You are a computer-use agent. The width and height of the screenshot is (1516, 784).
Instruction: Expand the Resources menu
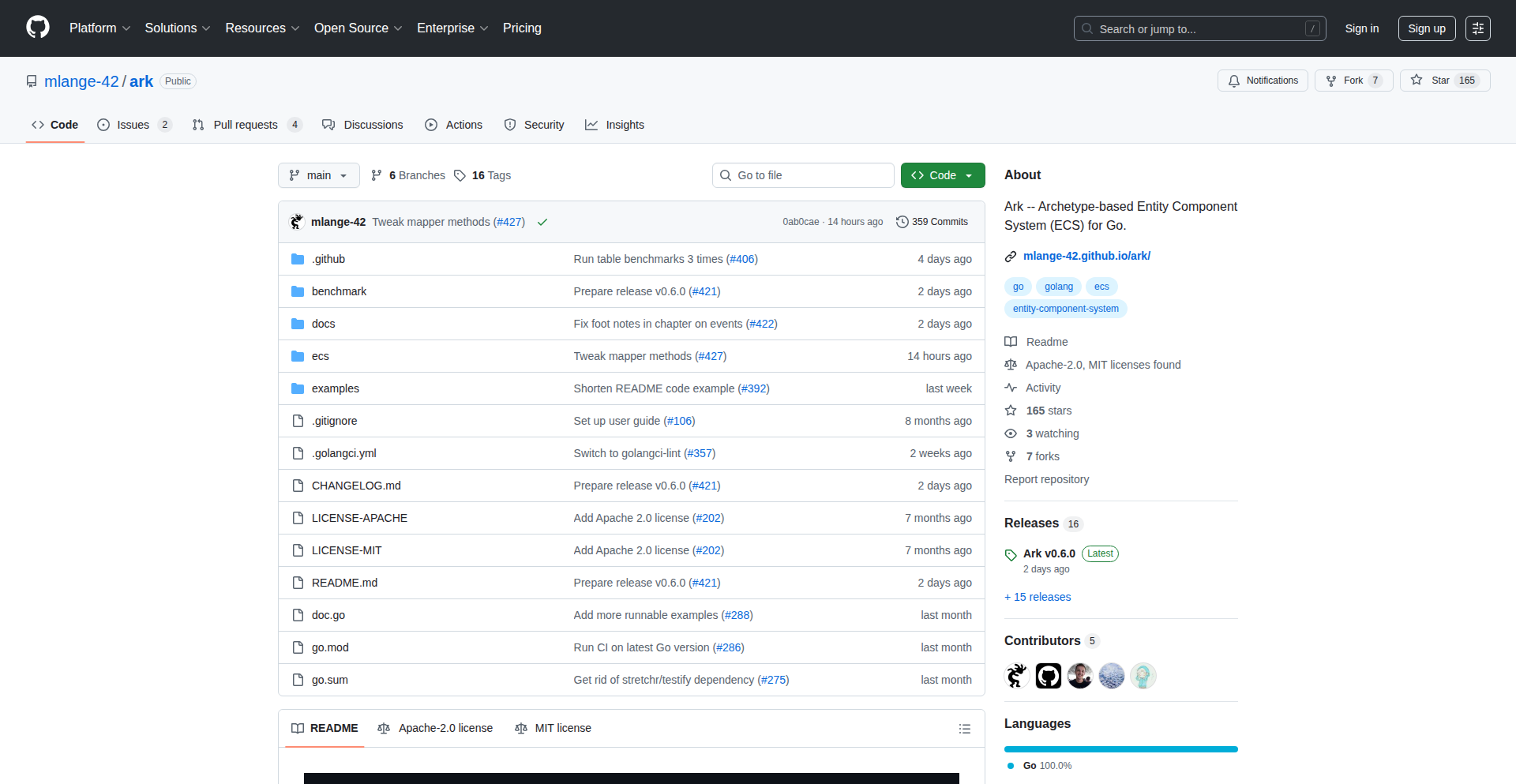coord(263,28)
